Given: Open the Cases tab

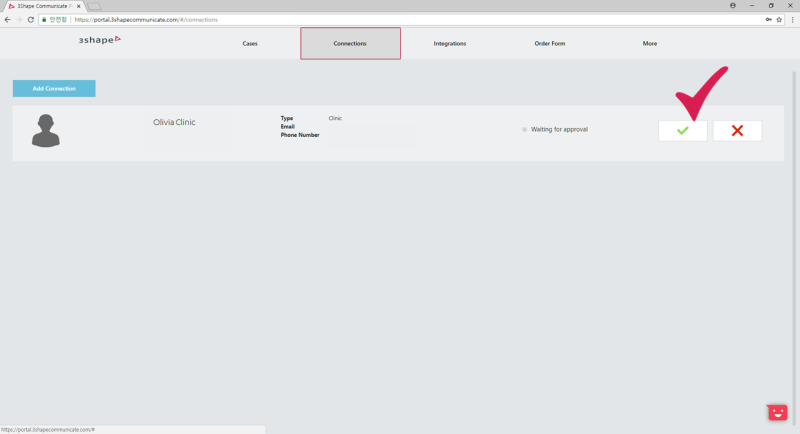Looking at the screenshot, I should pyautogui.click(x=250, y=43).
